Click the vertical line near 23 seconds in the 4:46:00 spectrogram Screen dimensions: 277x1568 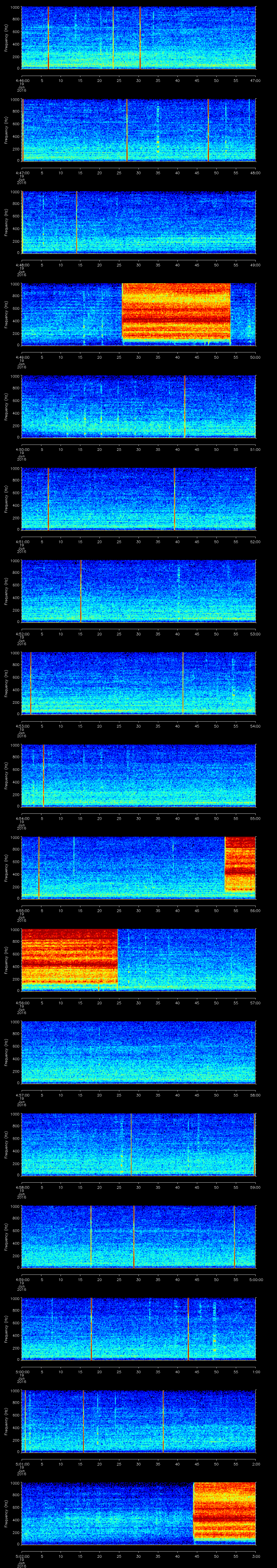113,38
